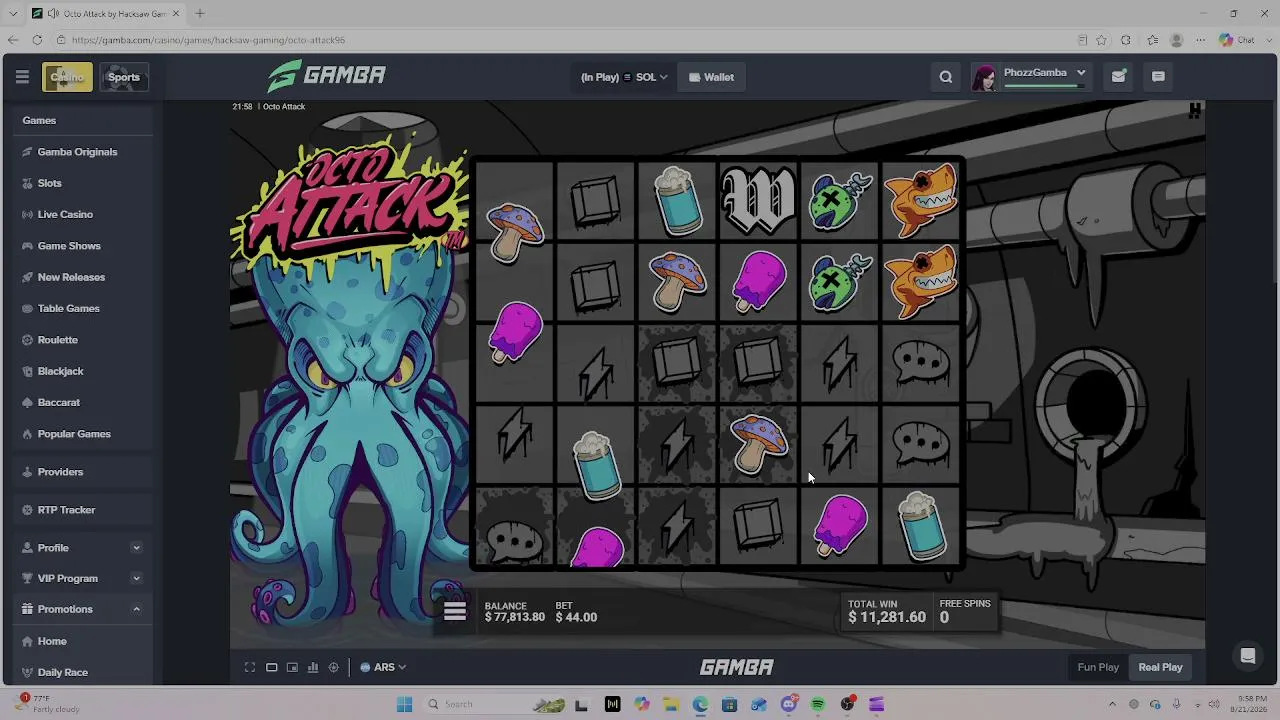
Task: Open the chat panel icon in header
Action: (x=1158, y=76)
